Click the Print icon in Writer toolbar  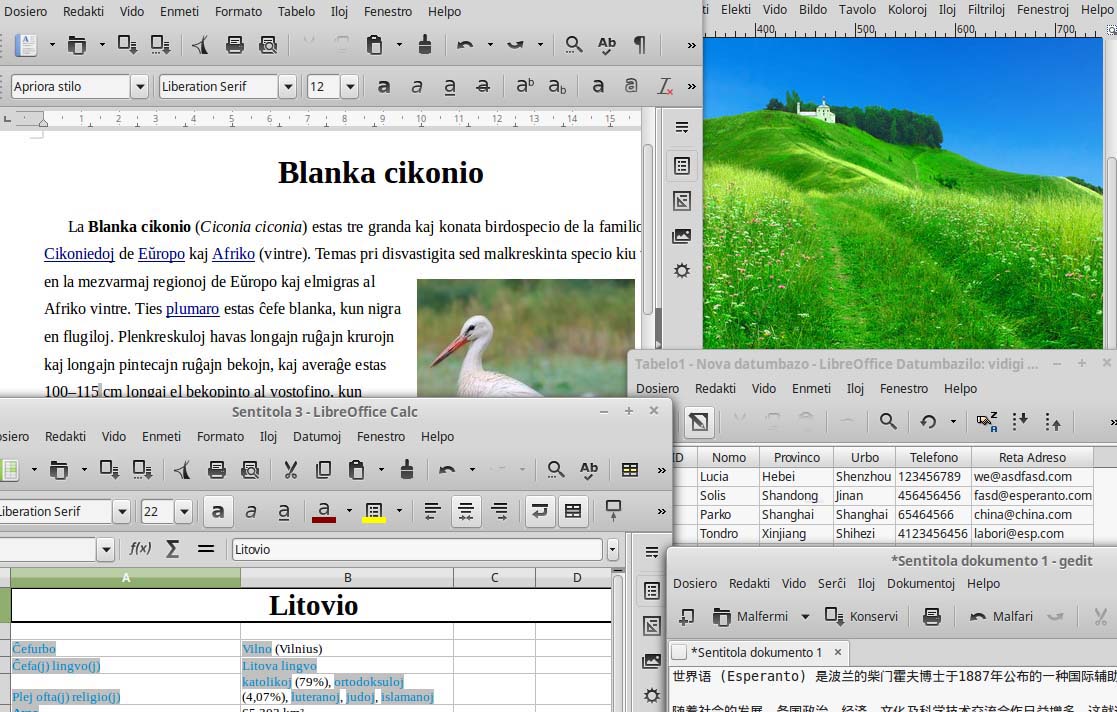(x=234, y=45)
